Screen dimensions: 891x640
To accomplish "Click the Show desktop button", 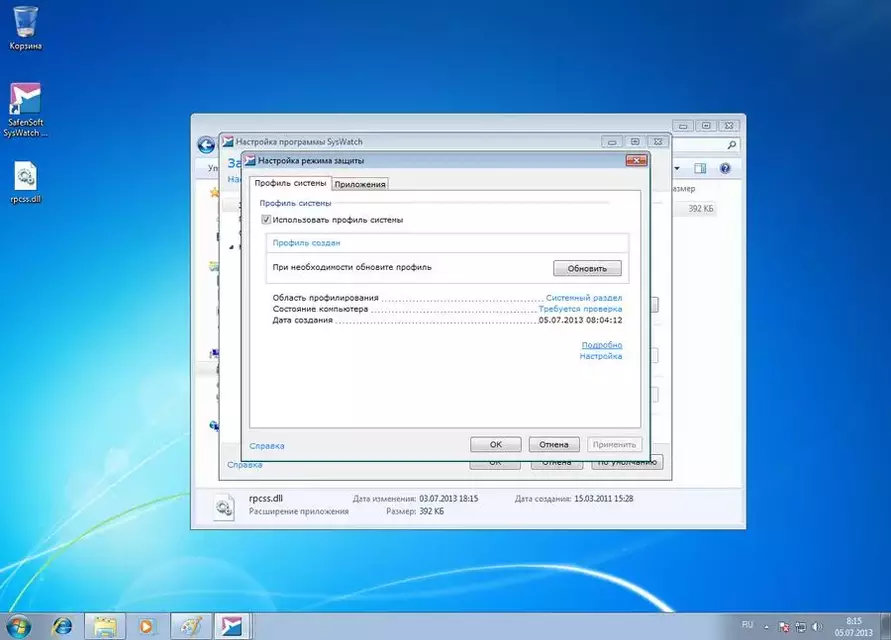I will (x=886, y=626).
